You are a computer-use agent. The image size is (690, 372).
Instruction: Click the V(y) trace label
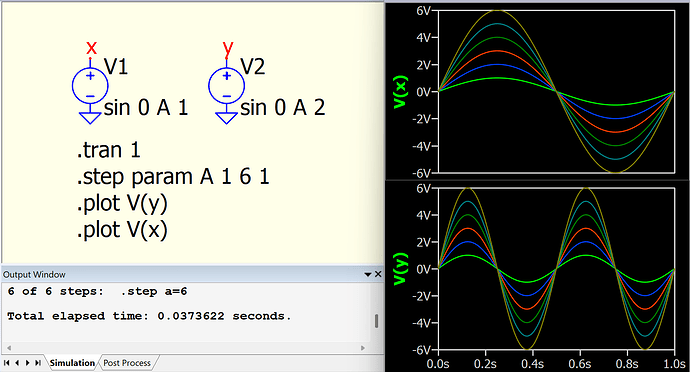pos(401,269)
